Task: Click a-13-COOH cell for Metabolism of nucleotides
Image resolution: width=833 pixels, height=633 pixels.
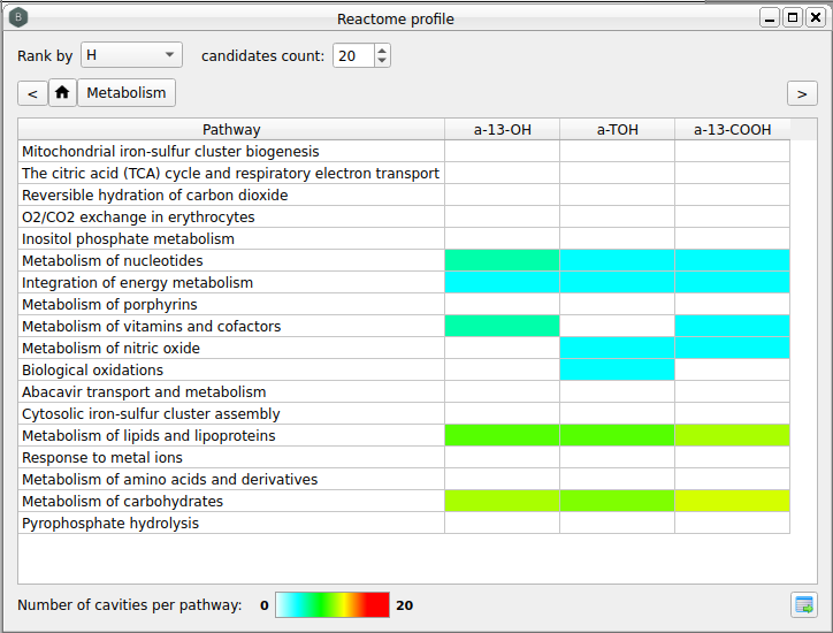Action: (x=732, y=261)
